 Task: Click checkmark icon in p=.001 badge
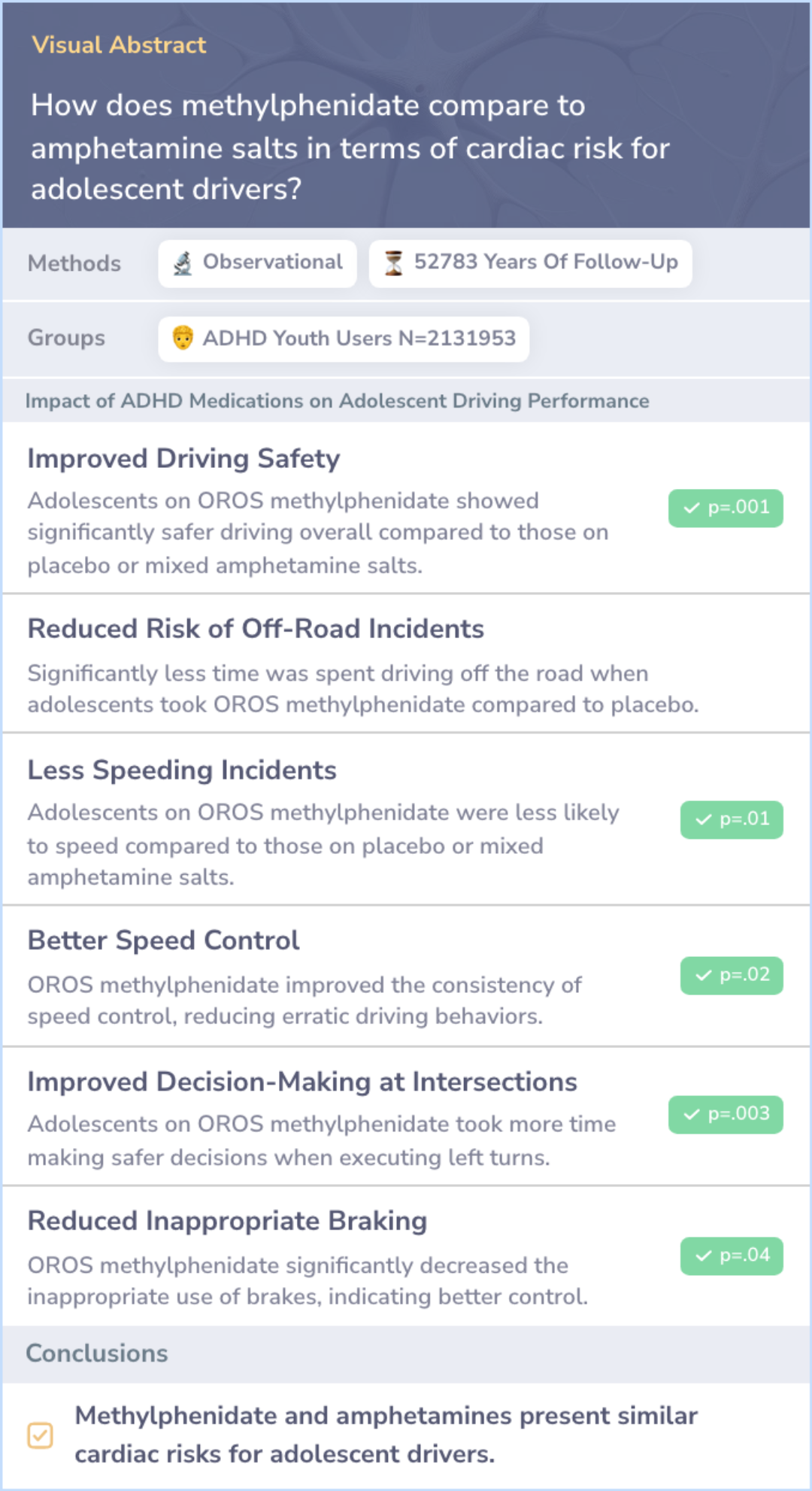click(x=692, y=509)
